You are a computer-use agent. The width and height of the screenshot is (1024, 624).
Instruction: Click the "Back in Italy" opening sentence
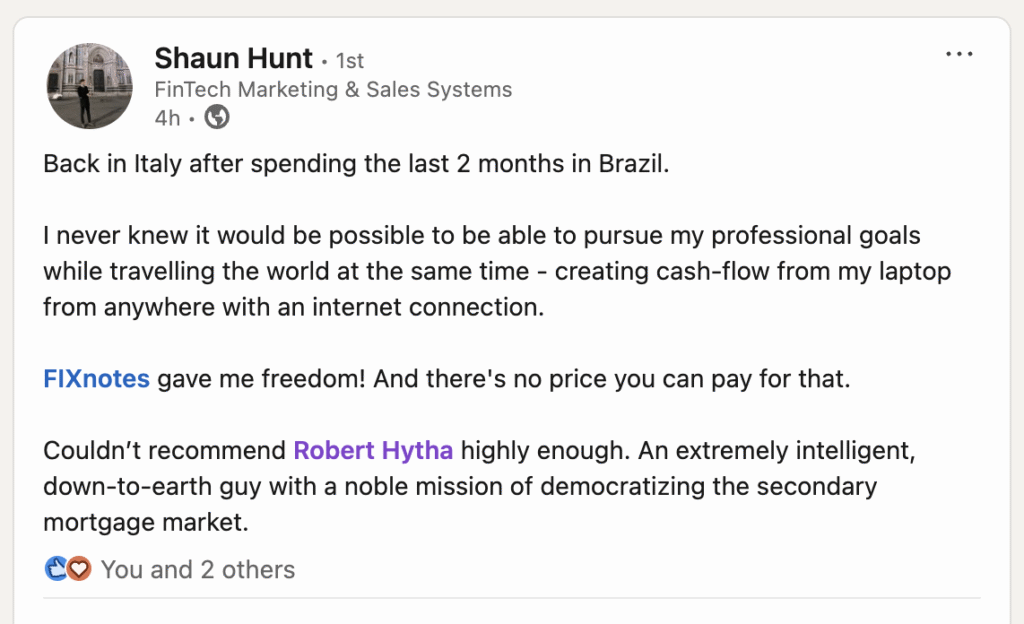click(355, 164)
